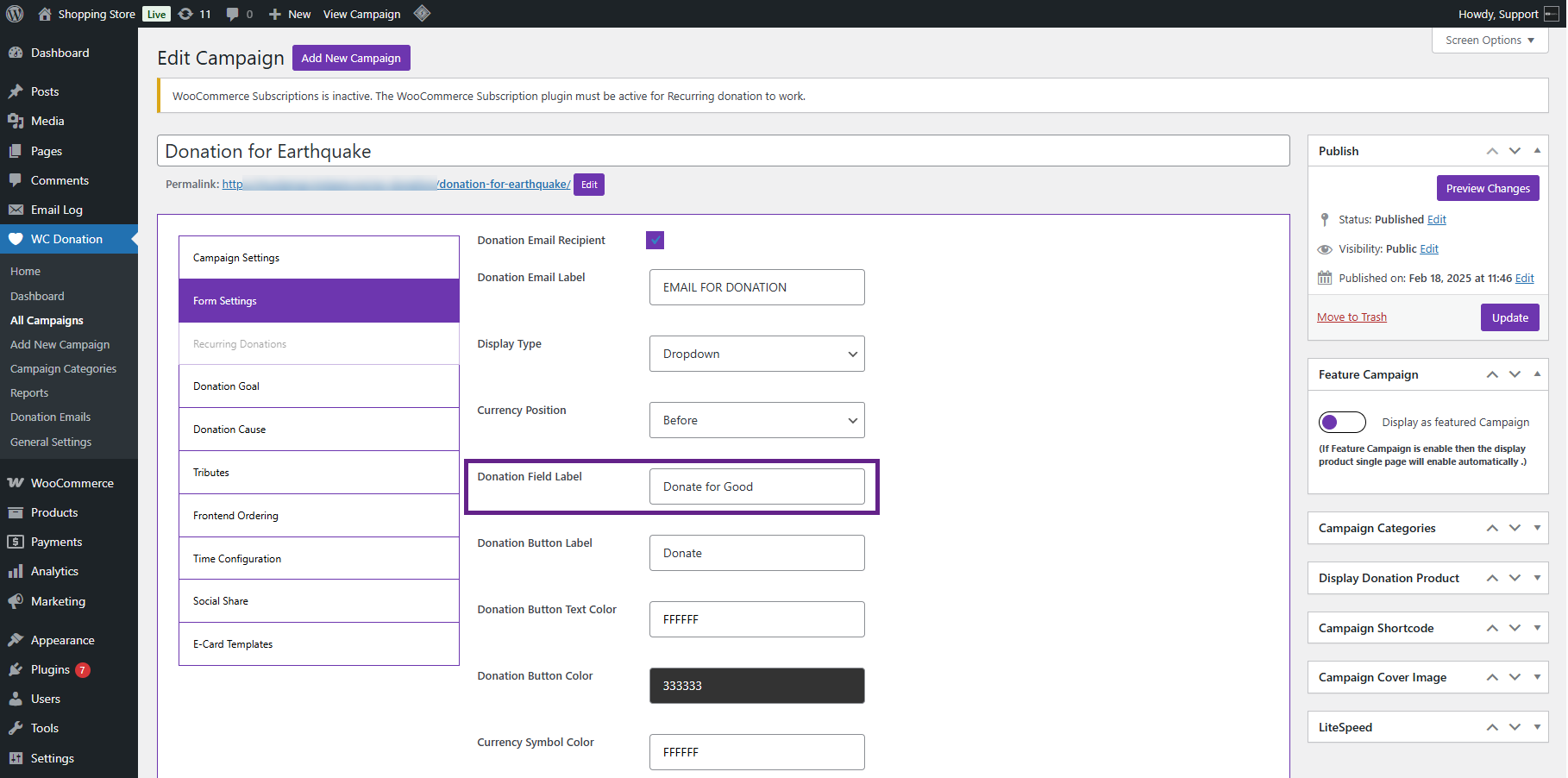Open Plugins with the plug icon

50,669
